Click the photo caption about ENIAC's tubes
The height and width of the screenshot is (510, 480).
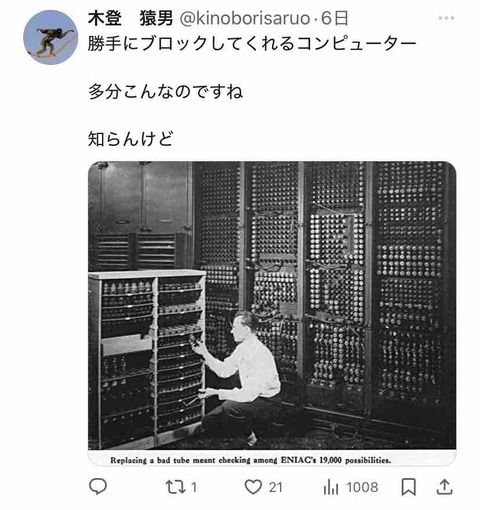251,460
